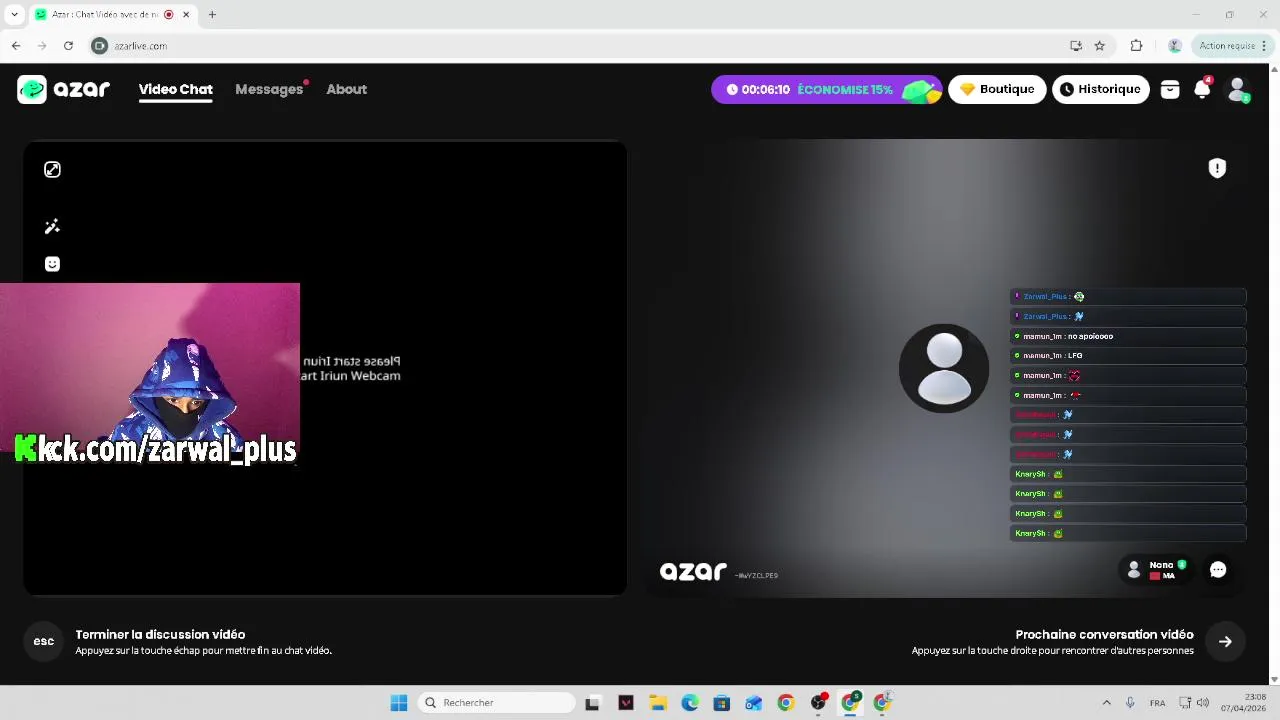
Task: Click Prochaine conversation vidéo
Action: pyautogui.click(x=1104, y=635)
